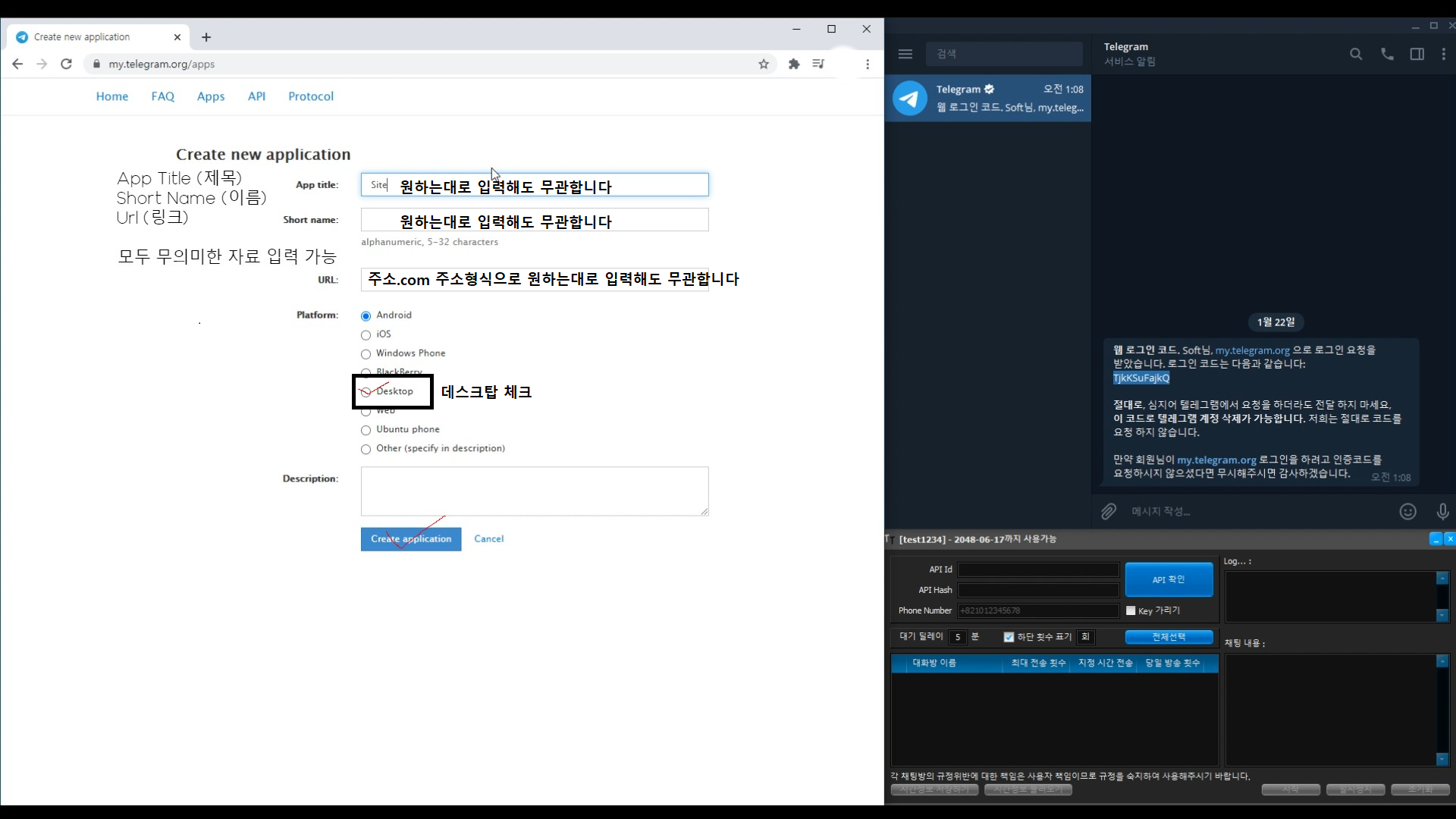This screenshot has width=1456, height=819.
Task: Select the Ubuntu phone platform radio
Action: [x=366, y=430]
